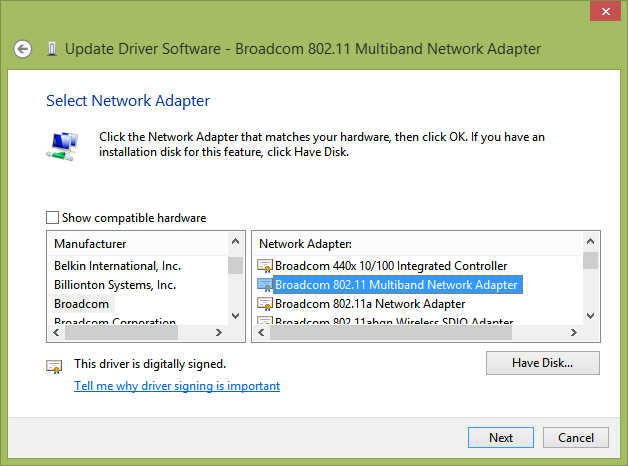Click the digitally signed certificate icon
This screenshot has width=628, height=466.
click(54, 366)
